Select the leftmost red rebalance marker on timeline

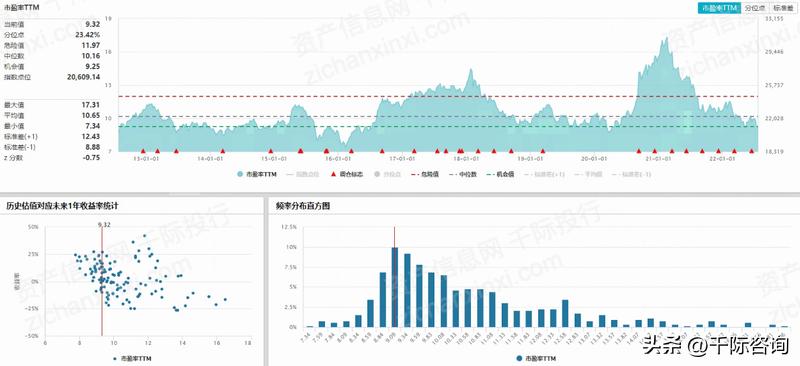143,151
